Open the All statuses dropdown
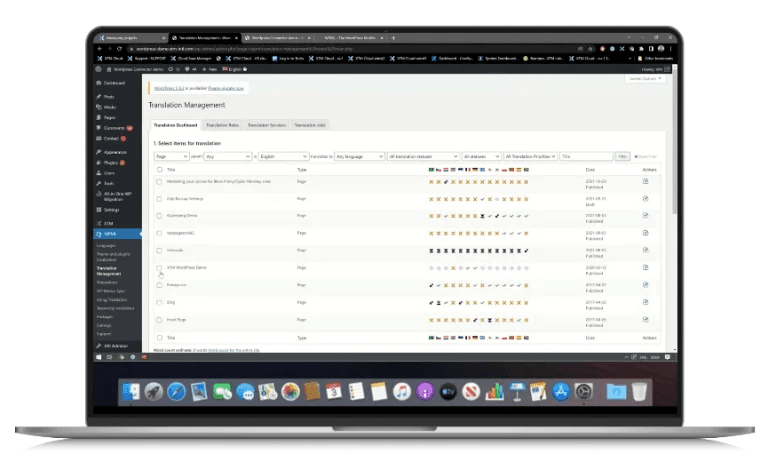 (x=481, y=157)
